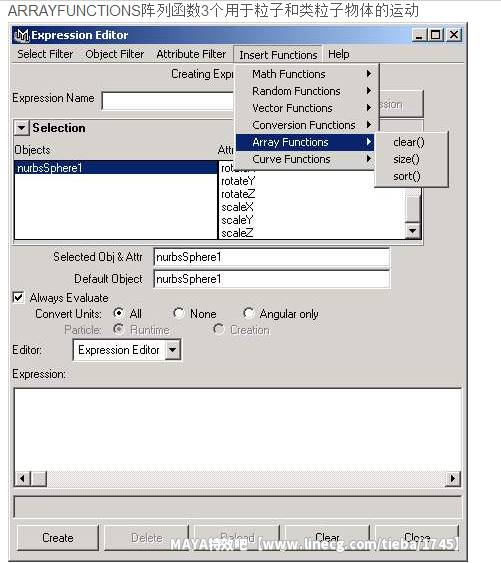Select Convert Units All radio button
This screenshot has width=501, height=563.
119,313
